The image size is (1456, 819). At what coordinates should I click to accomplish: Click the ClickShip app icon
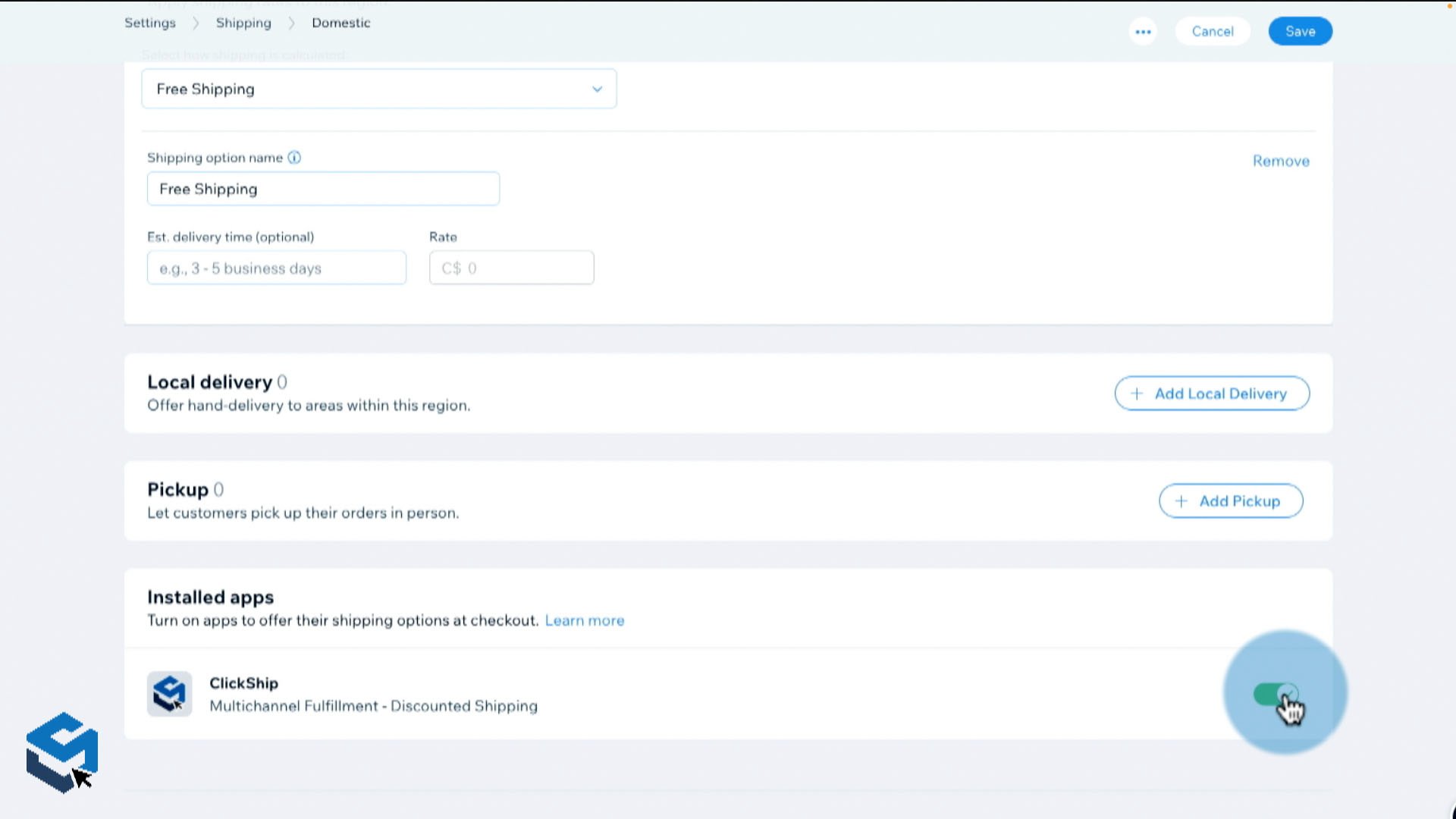(x=169, y=694)
